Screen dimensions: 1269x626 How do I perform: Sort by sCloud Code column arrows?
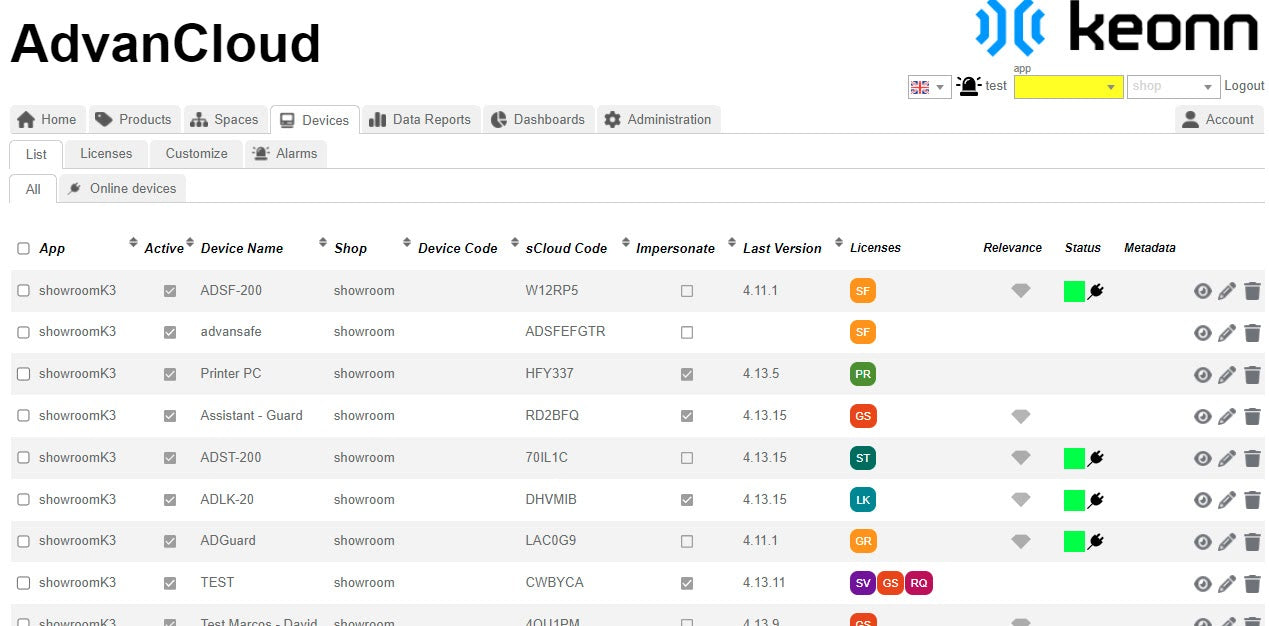click(626, 243)
